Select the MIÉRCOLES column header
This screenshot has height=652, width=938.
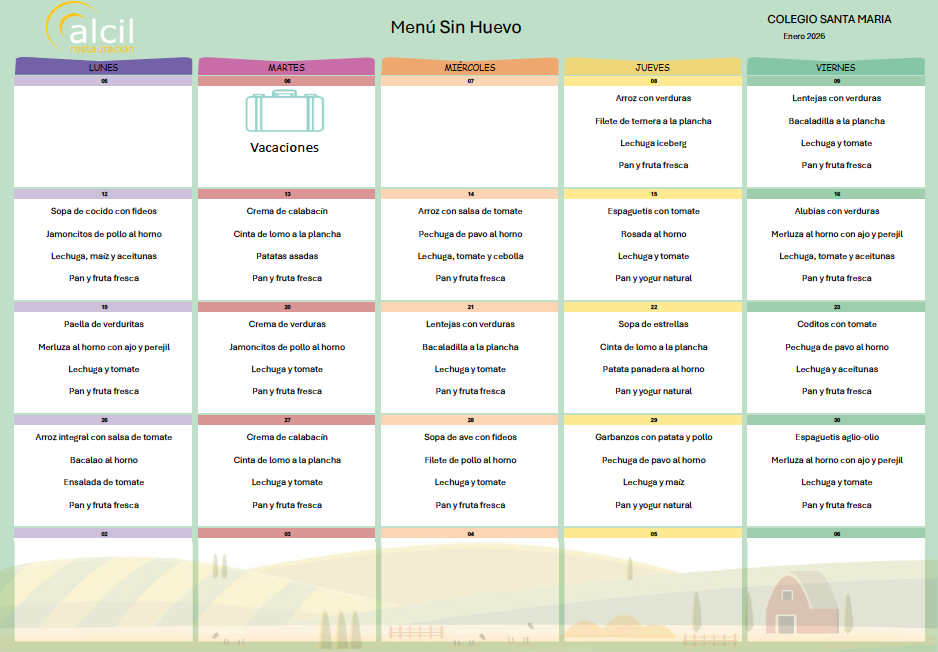click(x=469, y=67)
